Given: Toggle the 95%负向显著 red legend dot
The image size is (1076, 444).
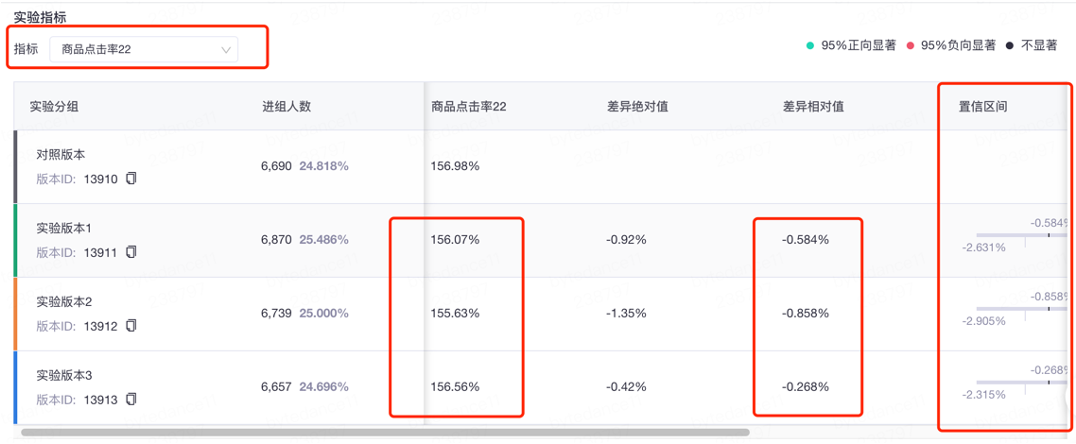Looking at the screenshot, I should coord(910,45).
